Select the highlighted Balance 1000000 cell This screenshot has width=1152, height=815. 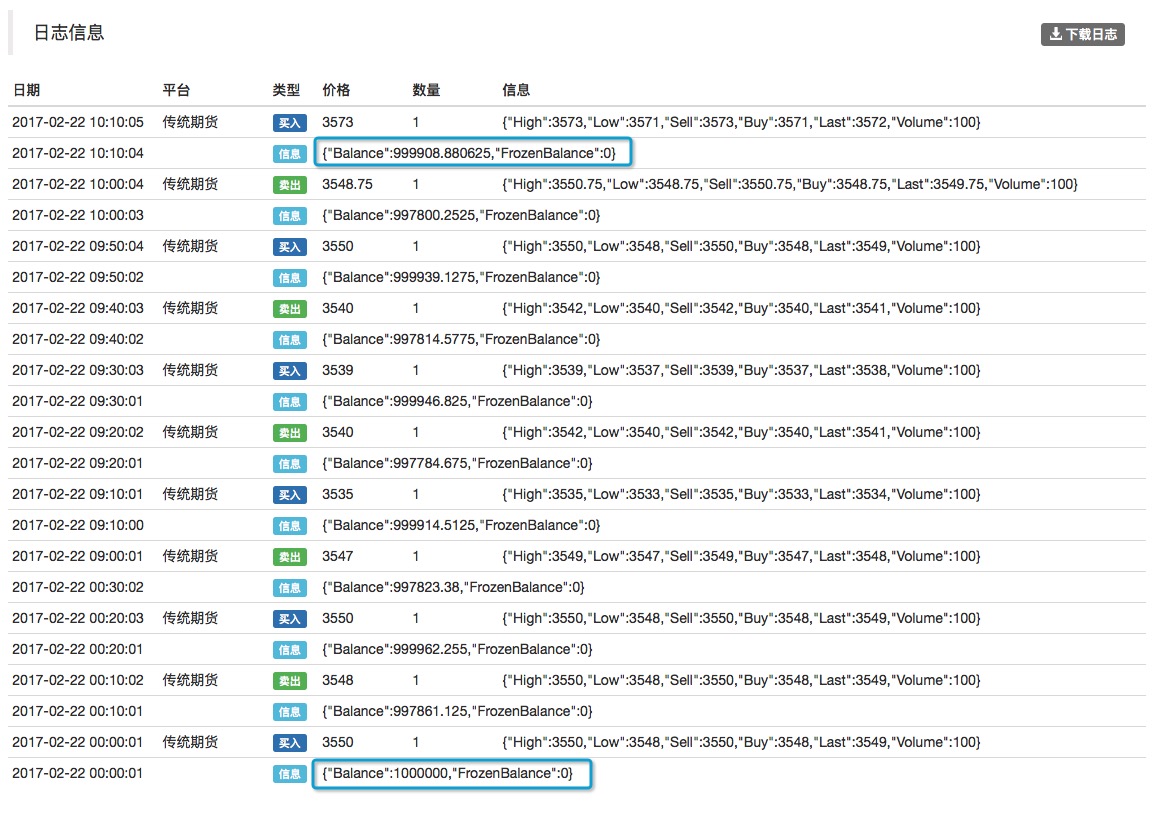point(452,773)
